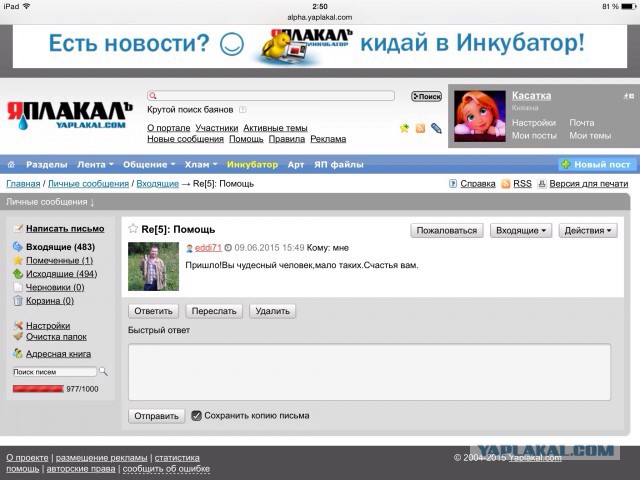
Task: Click the Поиск писем input field
Action: [x=55, y=371]
